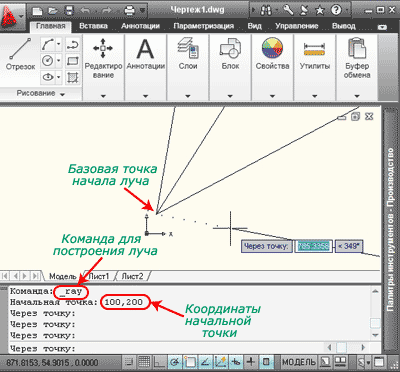
Task: Open the Редактирование move-arrows panel
Action: (103, 58)
